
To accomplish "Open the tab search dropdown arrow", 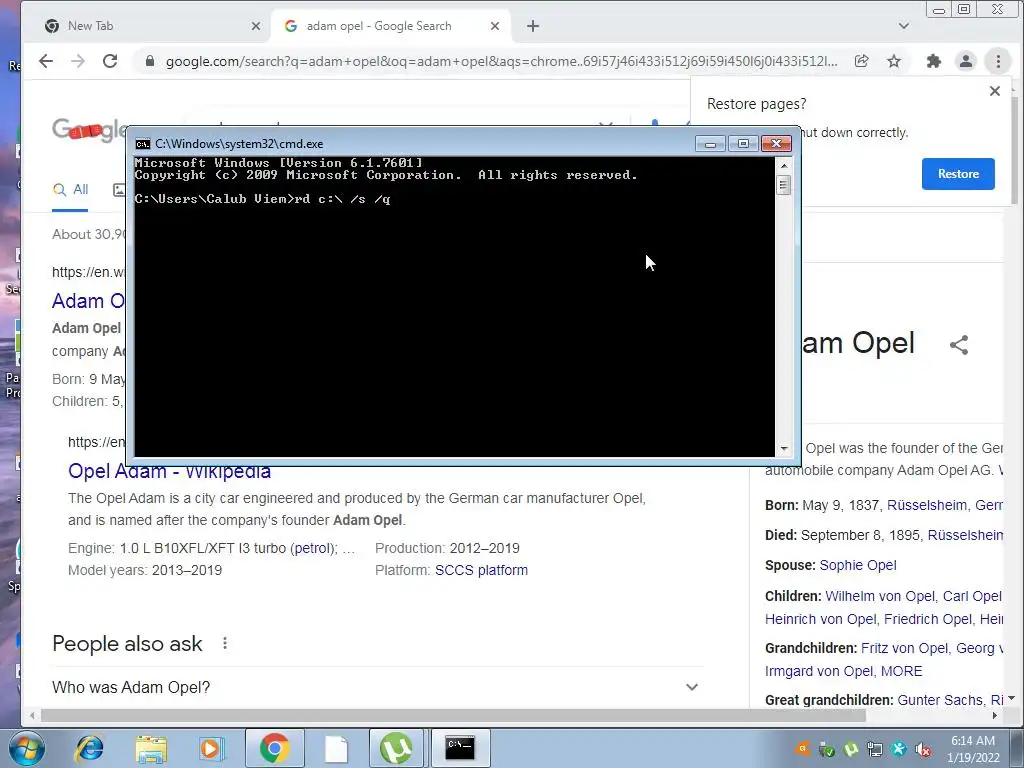I will click(904, 26).
